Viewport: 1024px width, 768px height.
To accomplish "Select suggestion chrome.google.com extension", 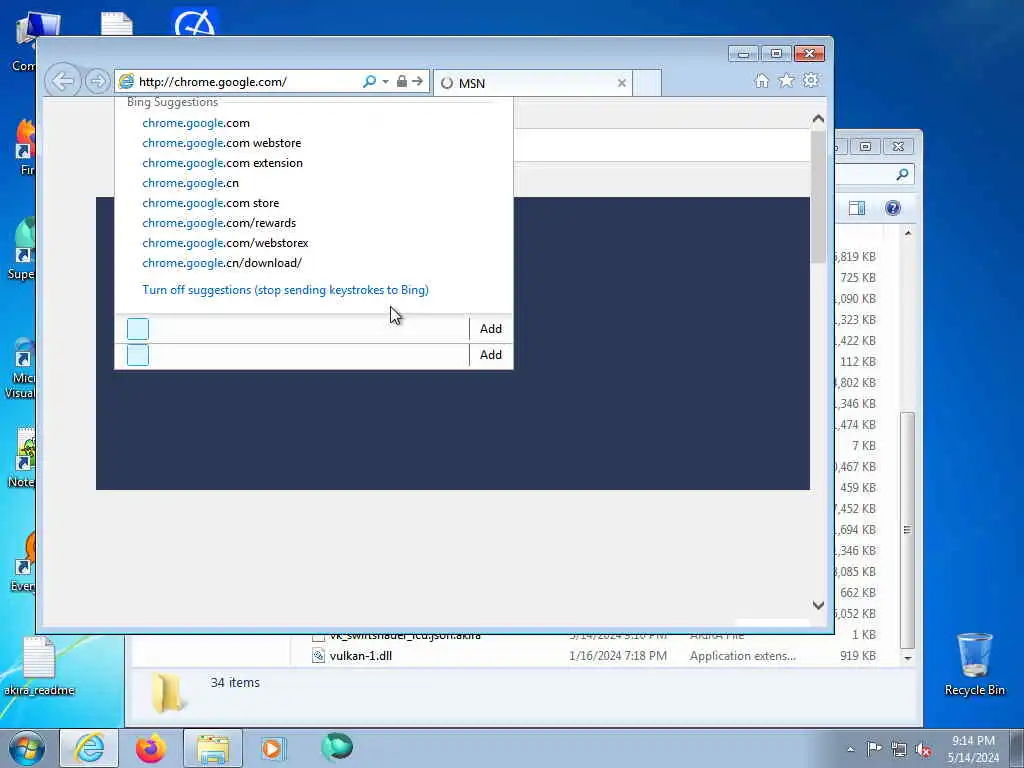I will coord(222,163).
